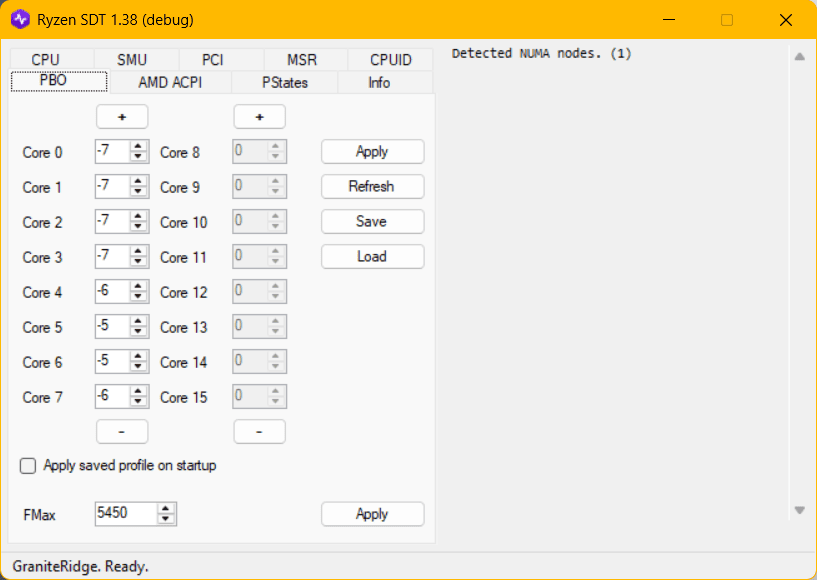Increase Core 5 offset via up arrow
This screenshot has width=817, height=580.
pyautogui.click(x=138, y=321)
